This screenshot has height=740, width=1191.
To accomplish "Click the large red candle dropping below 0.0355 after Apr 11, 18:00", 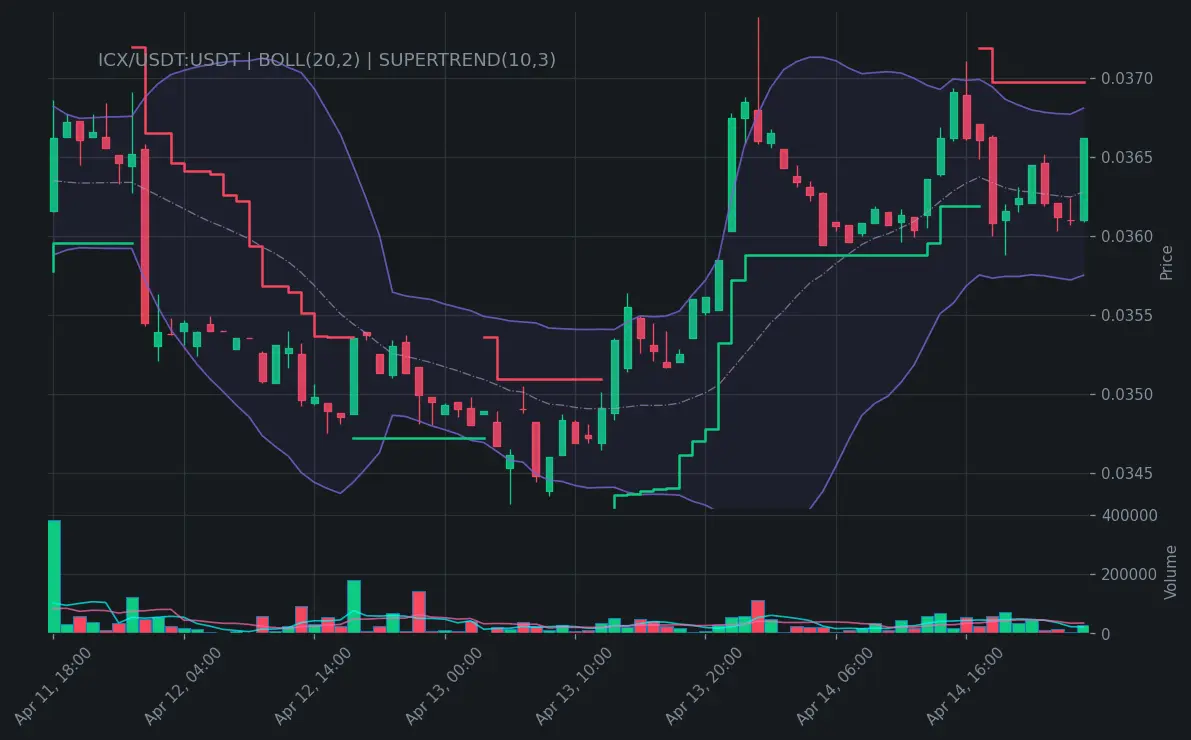I will click(145, 236).
